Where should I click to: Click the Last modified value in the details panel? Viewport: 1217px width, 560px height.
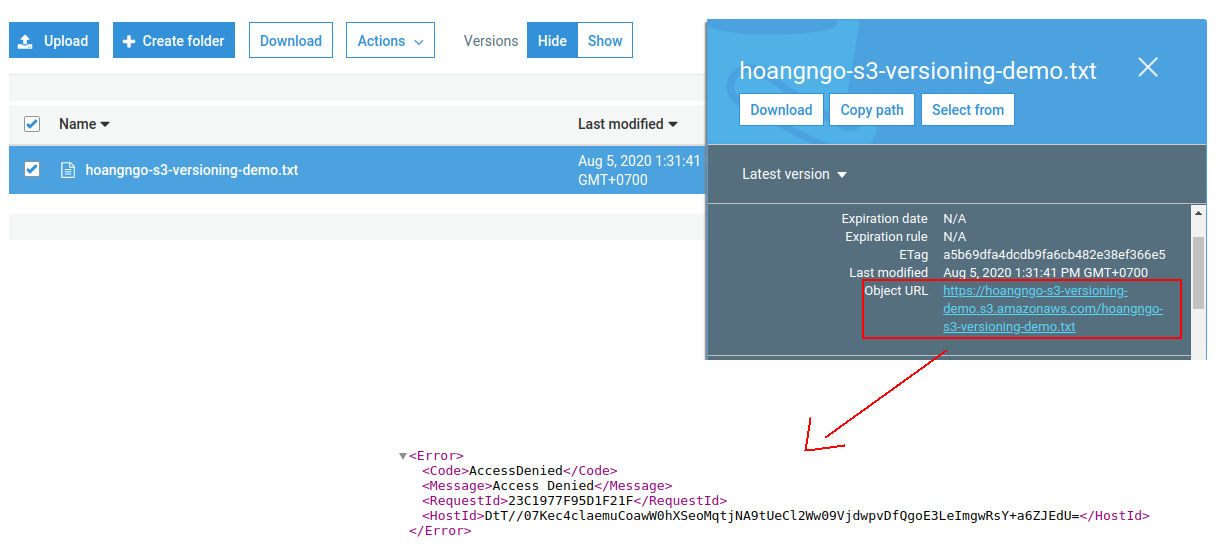1045,273
